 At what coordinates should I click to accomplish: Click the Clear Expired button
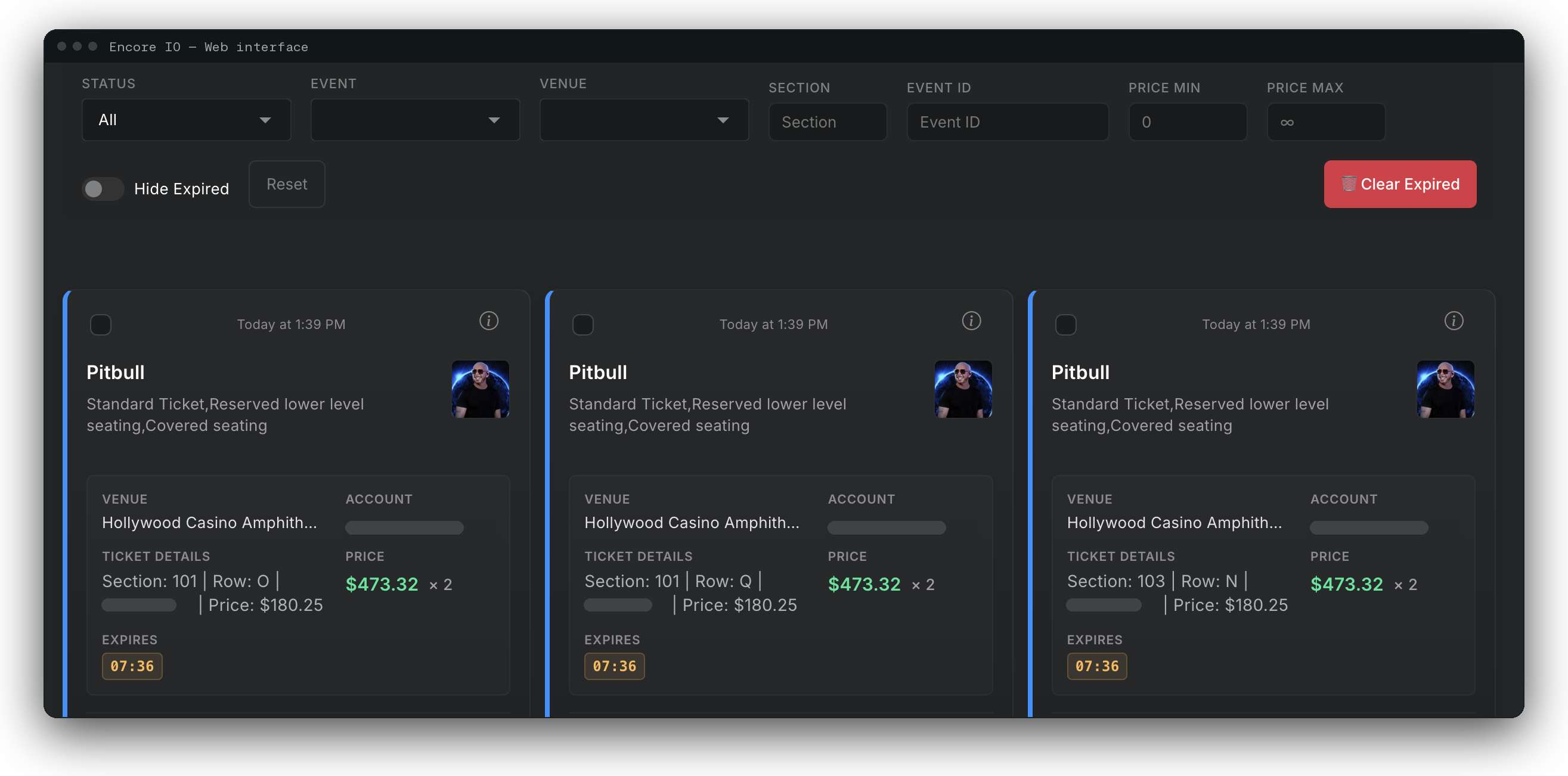click(x=1400, y=184)
